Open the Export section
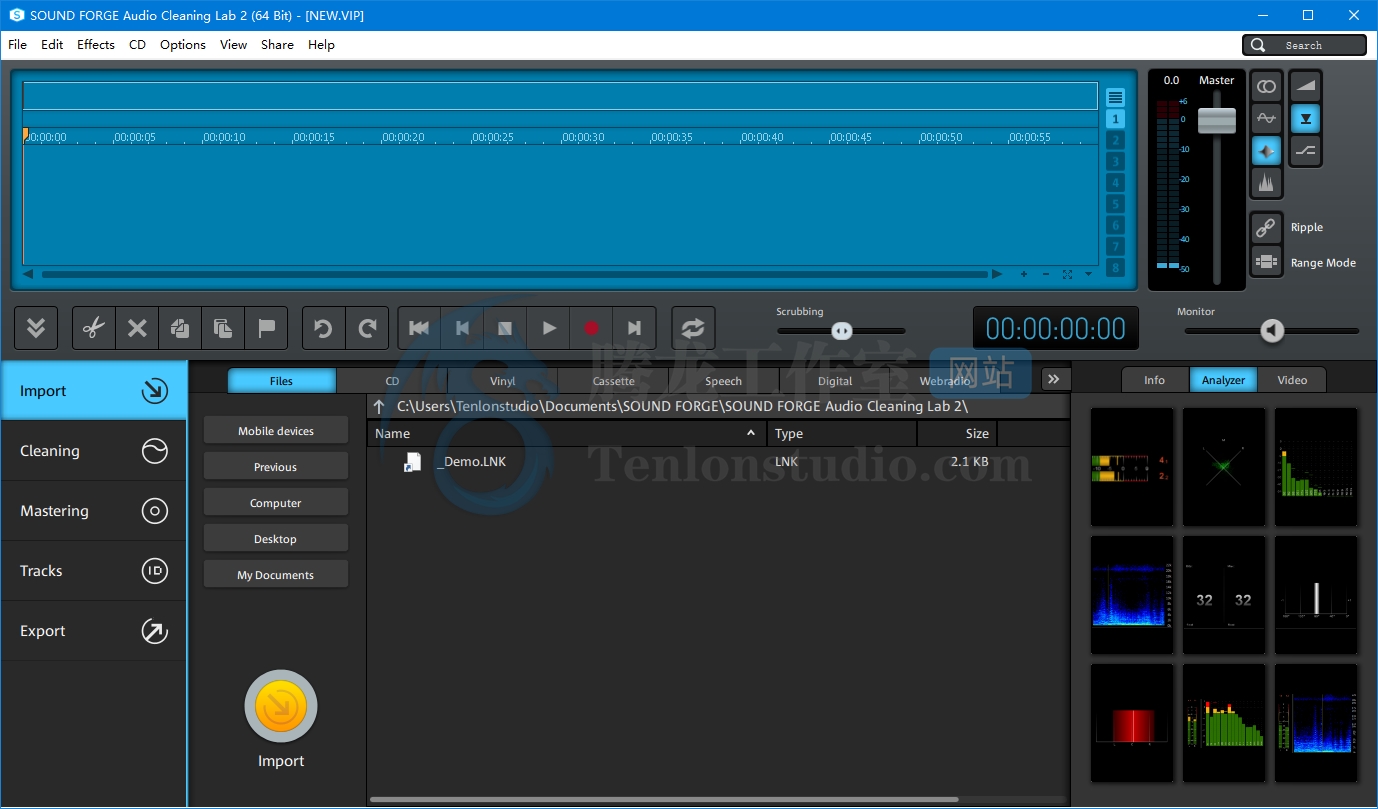 click(x=93, y=631)
